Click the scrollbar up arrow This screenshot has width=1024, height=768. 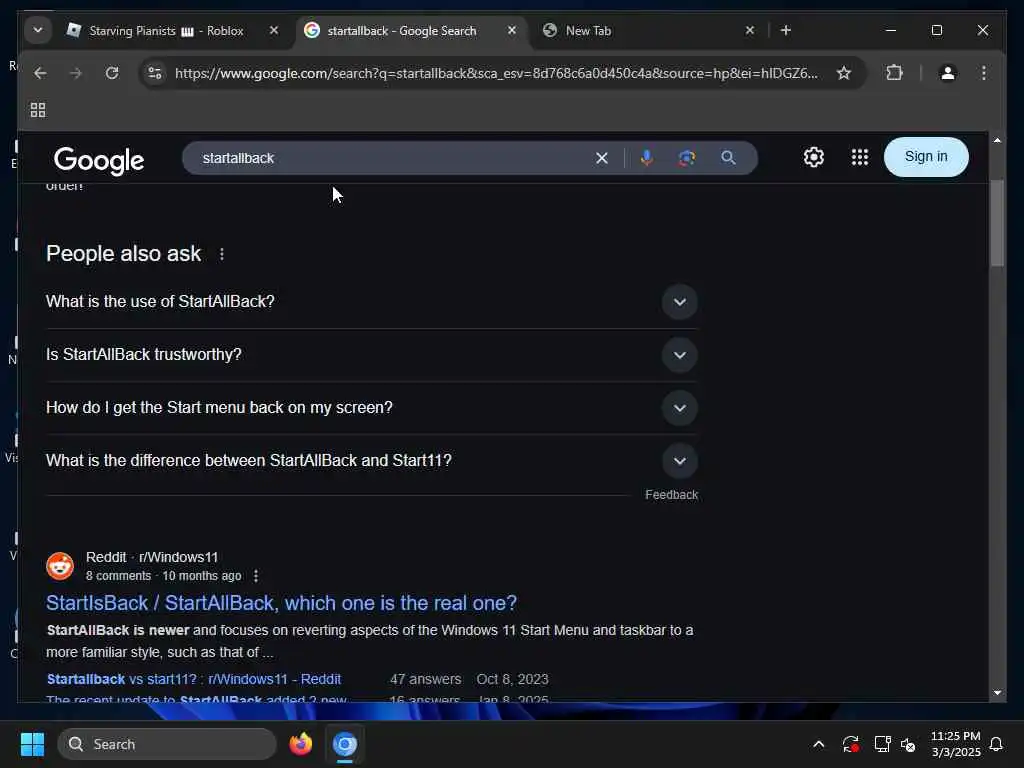997,140
